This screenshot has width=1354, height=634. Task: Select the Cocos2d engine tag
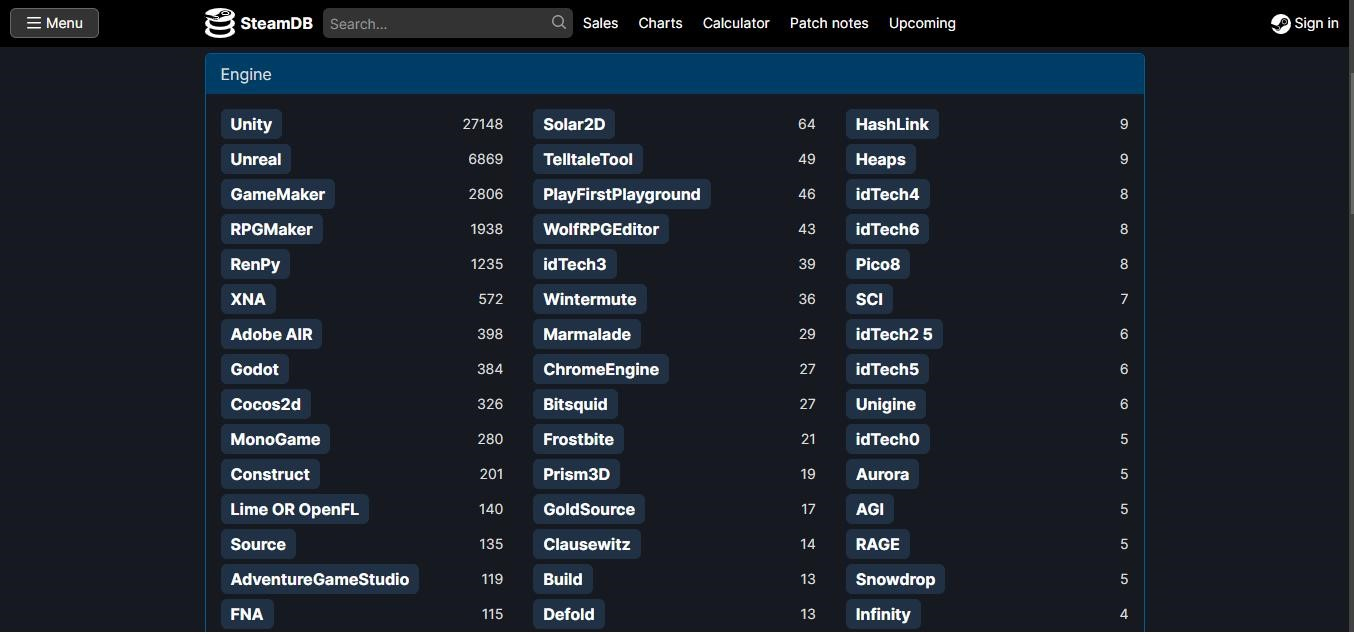pos(266,404)
